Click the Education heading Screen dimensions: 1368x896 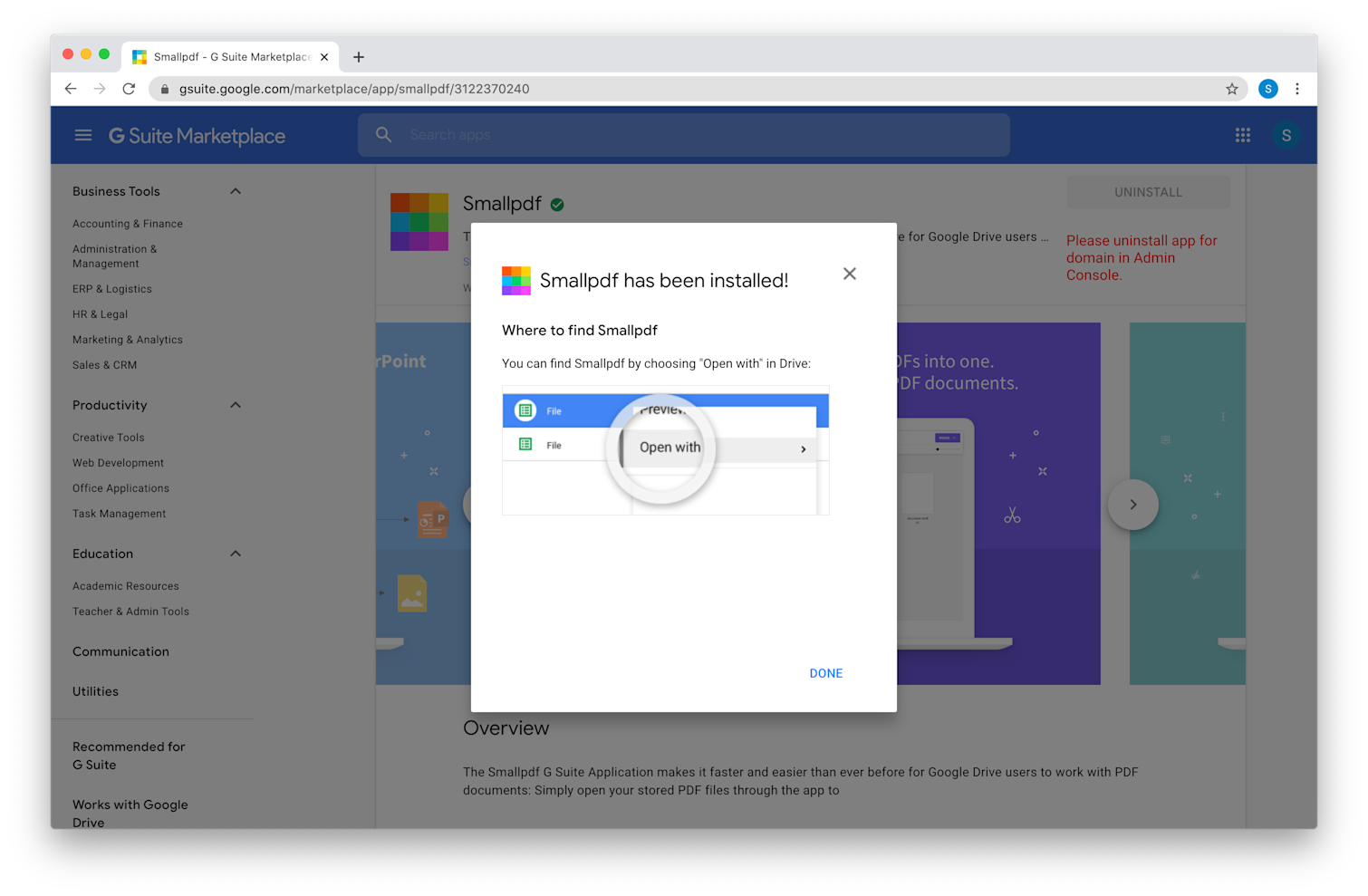(102, 554)
